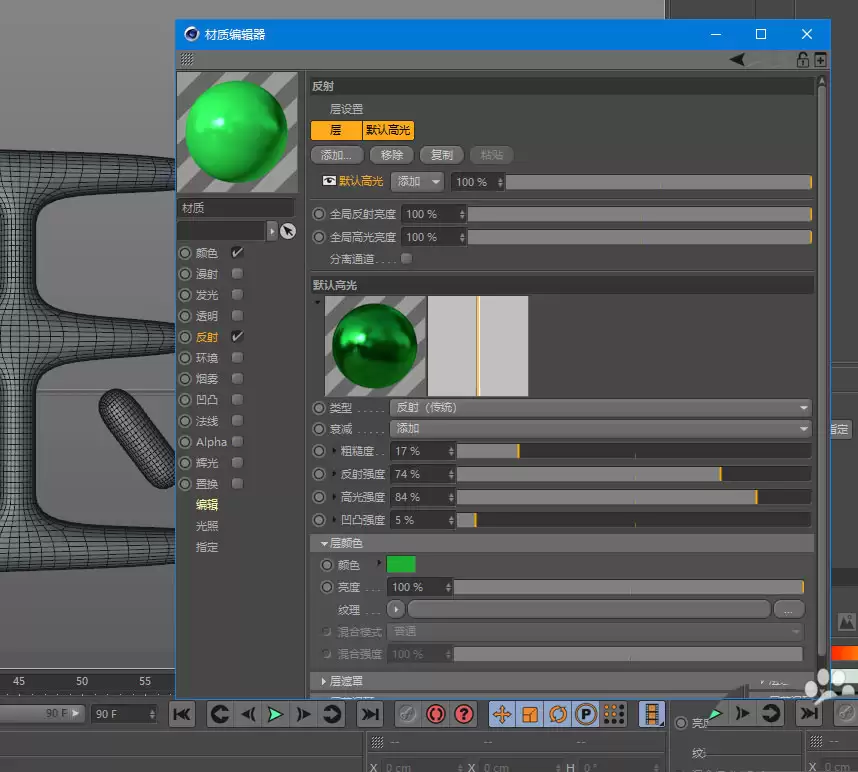Open help via the red question mark icon
Image resolution: width=858 pixels, height=772 pixels.
pyautogui.click(x=461, y=714)
